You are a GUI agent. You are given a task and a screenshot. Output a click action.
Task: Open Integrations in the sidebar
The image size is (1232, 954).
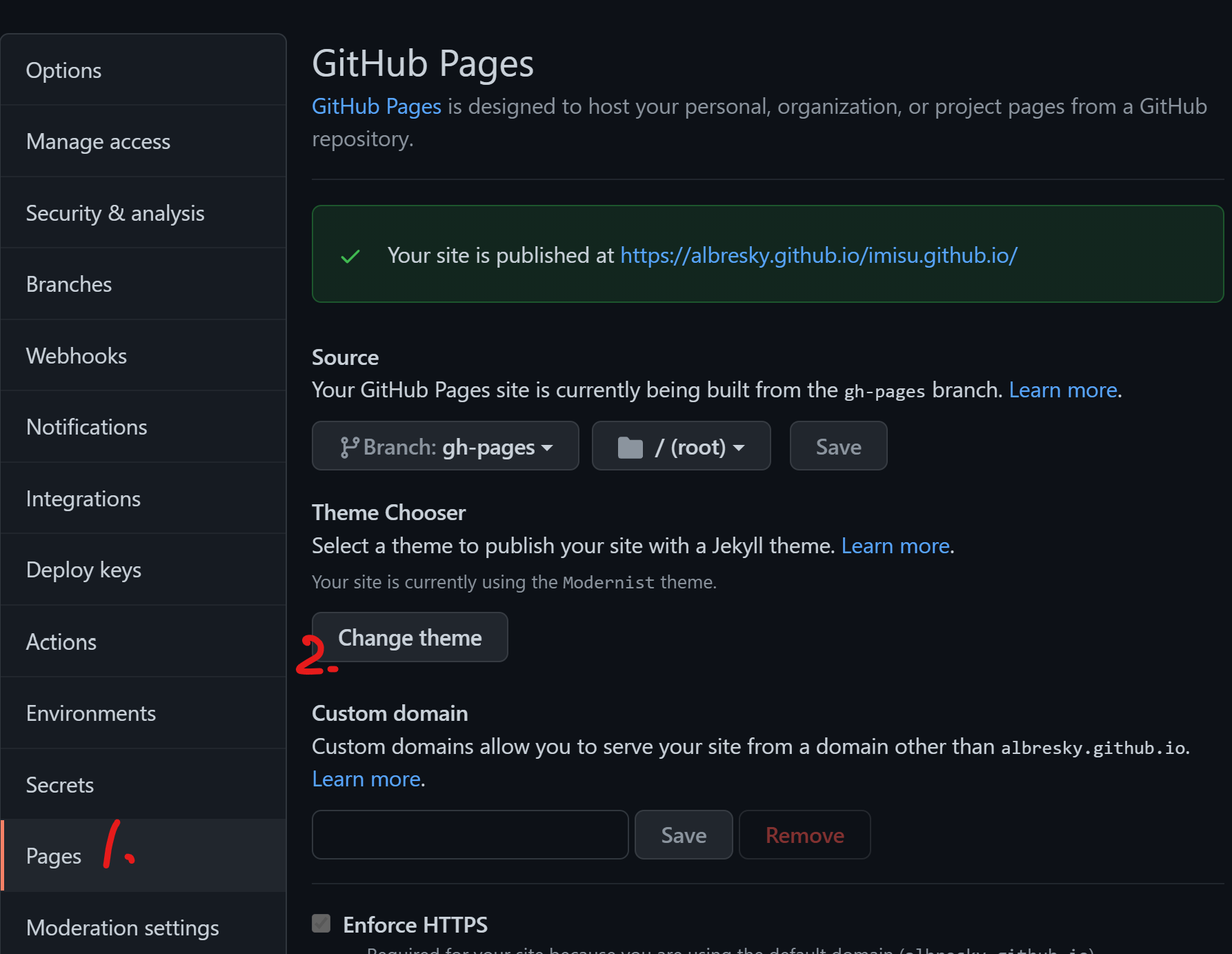pos(143,499)
